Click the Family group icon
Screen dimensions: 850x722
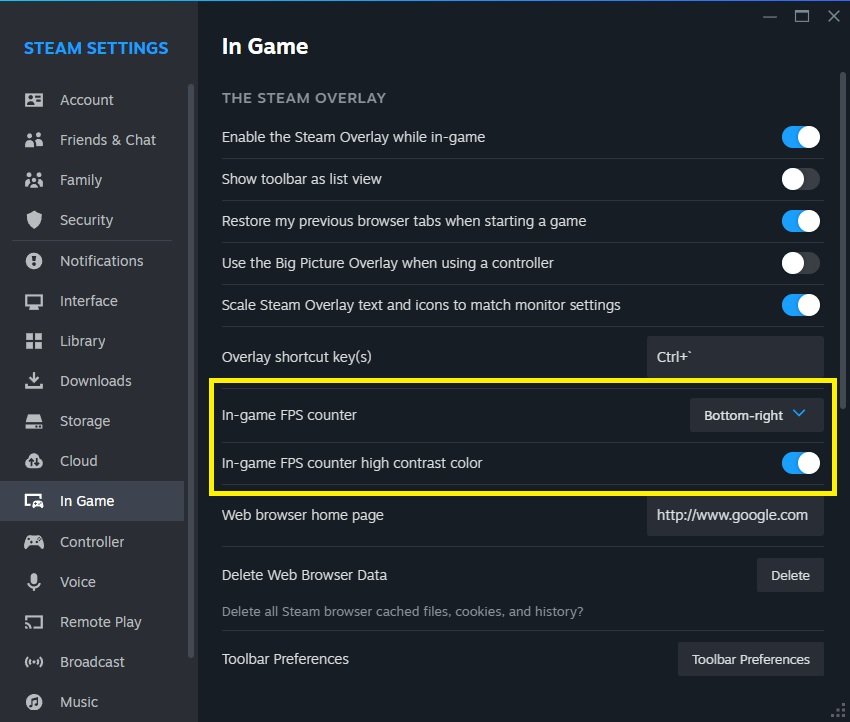34,180
